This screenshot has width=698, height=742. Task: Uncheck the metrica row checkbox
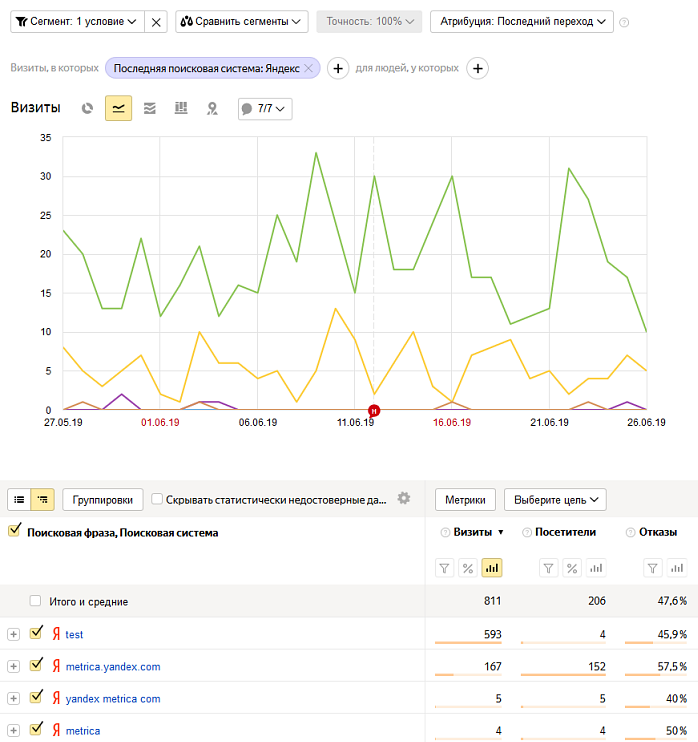pos(36,729)
